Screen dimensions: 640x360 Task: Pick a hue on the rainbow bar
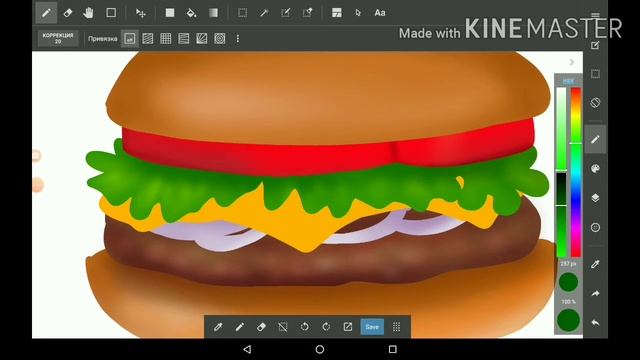coord(576,172)
